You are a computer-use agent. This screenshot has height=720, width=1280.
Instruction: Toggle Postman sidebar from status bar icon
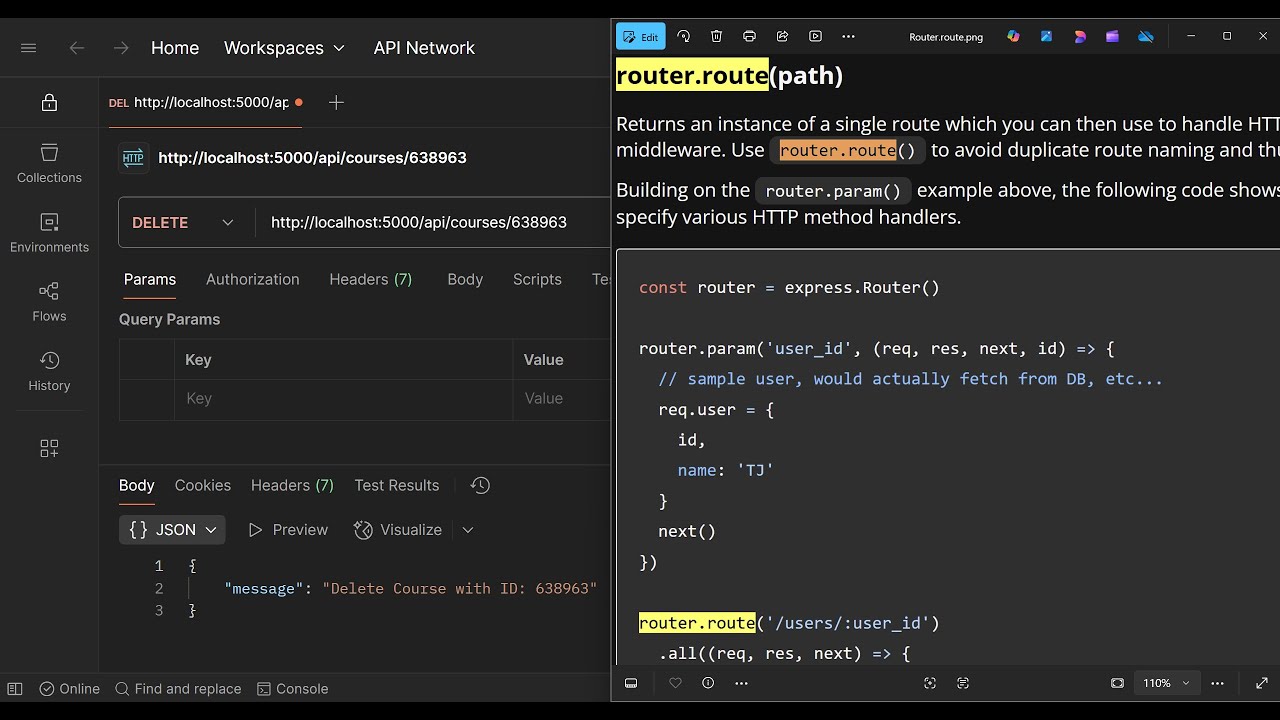pyautogui.click(x=15, y=688)
